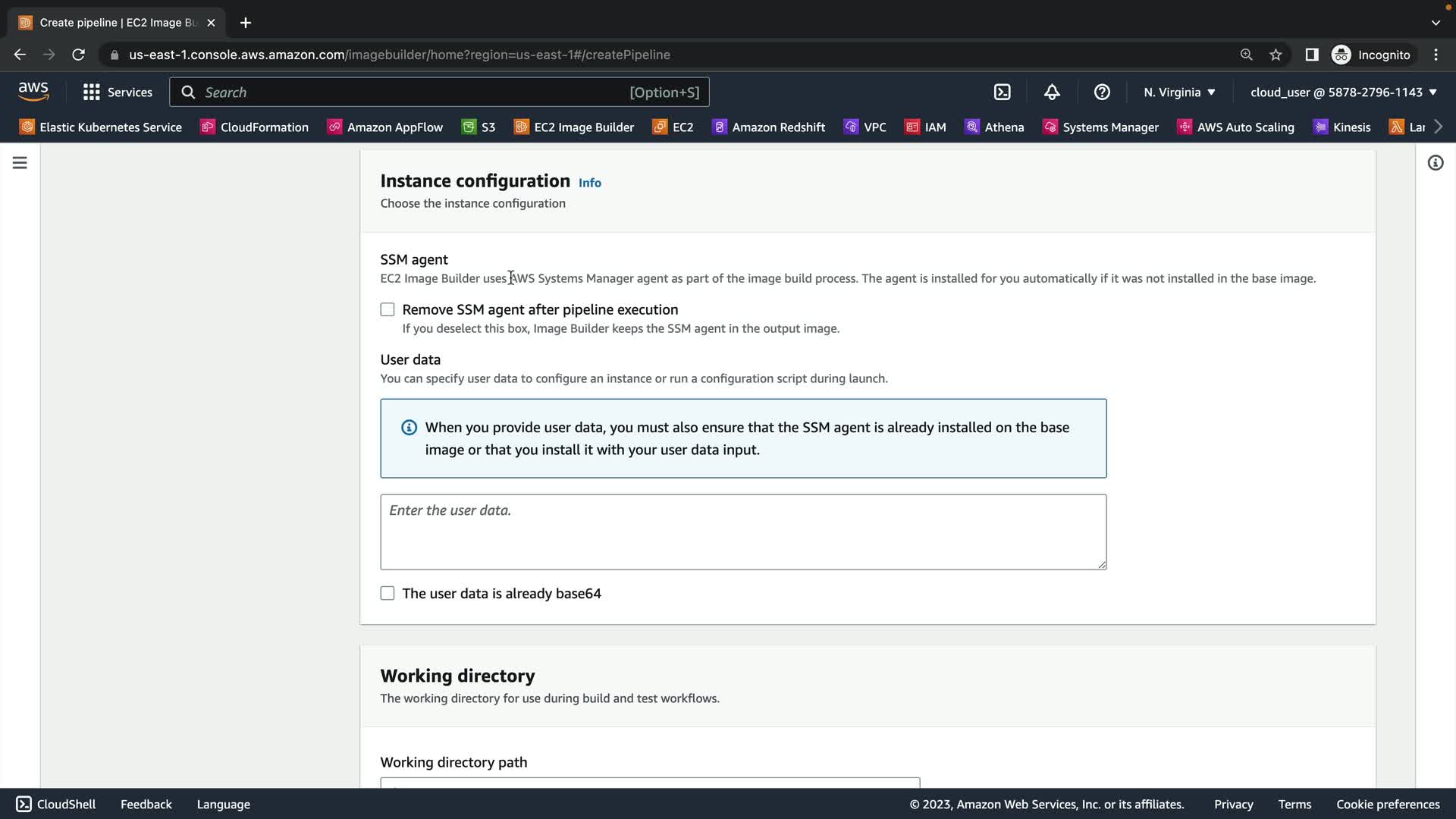Screen dimensions: 1456x819
Task: Check the user data is already base64 box
Action: (388, 593)
